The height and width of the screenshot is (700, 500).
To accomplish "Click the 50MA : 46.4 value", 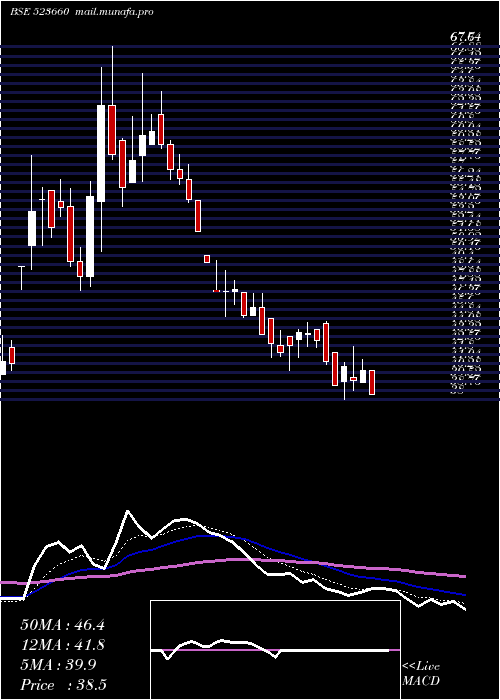I will coord(62,625).
